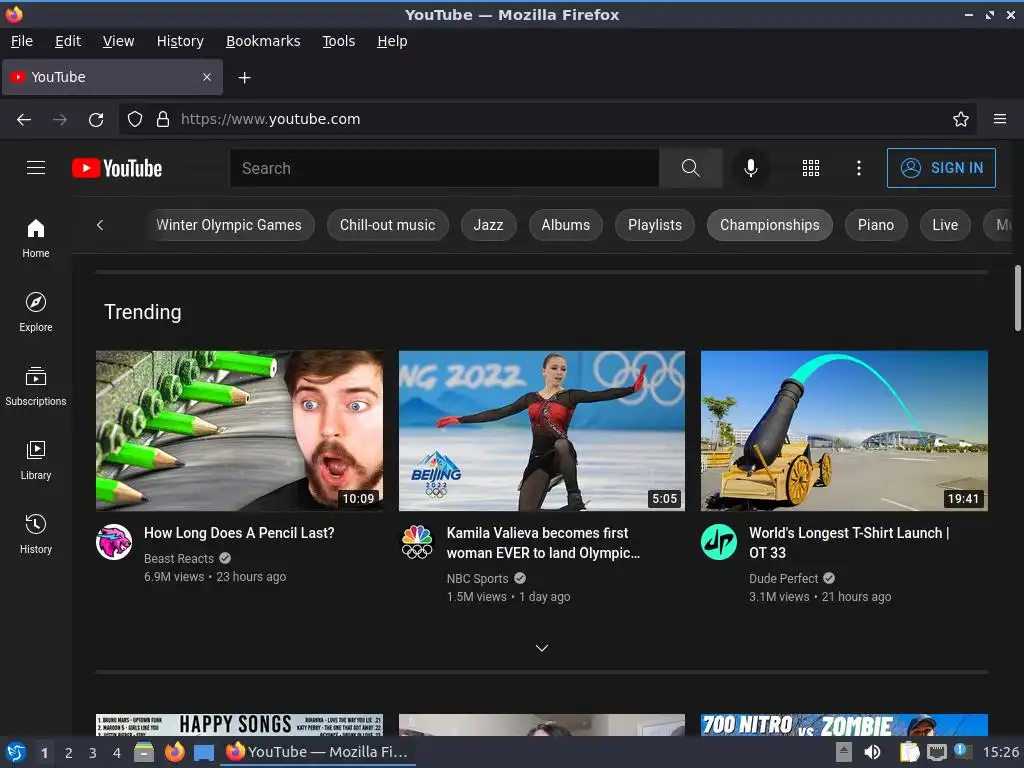This screenshot has height=768, width=1024.
Task: Open the Help menu
Action: [x=392, y=41]
